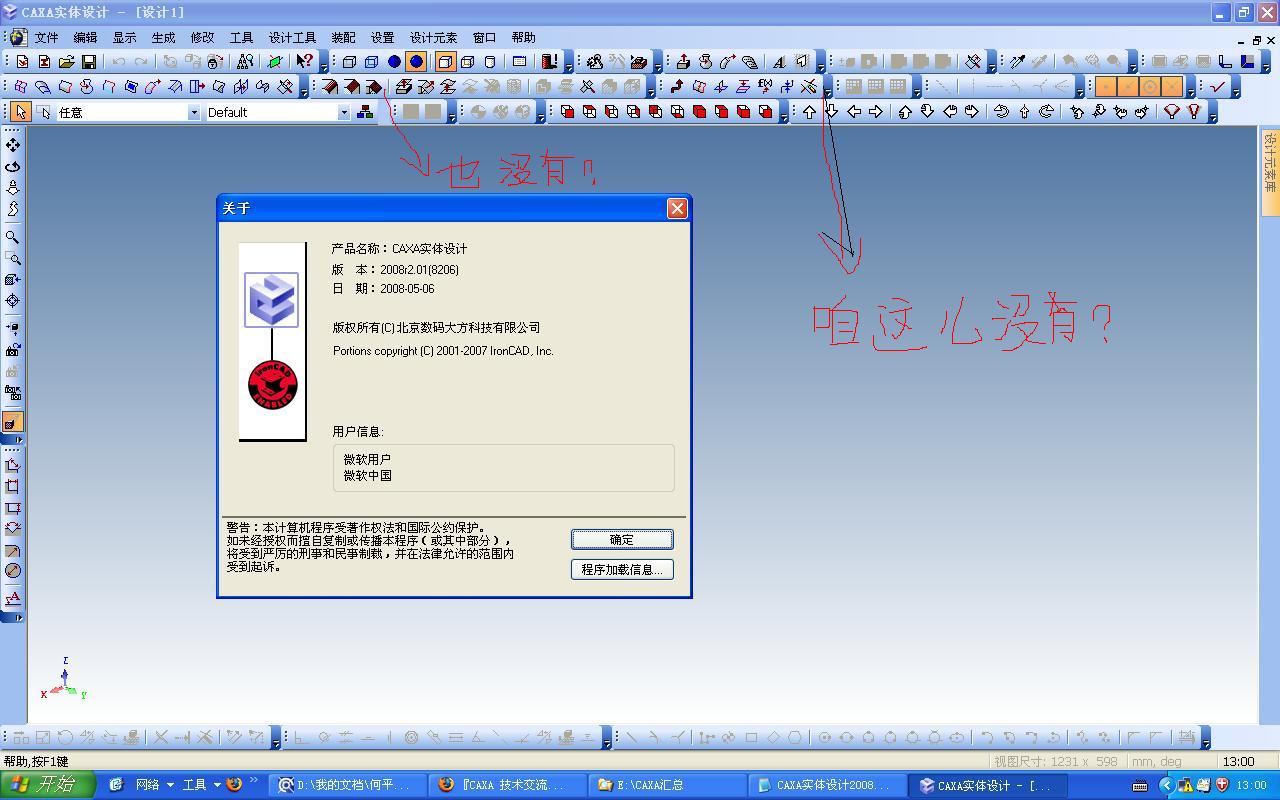Click the New design file icon
1280x800 pixels.
point(22,62)
